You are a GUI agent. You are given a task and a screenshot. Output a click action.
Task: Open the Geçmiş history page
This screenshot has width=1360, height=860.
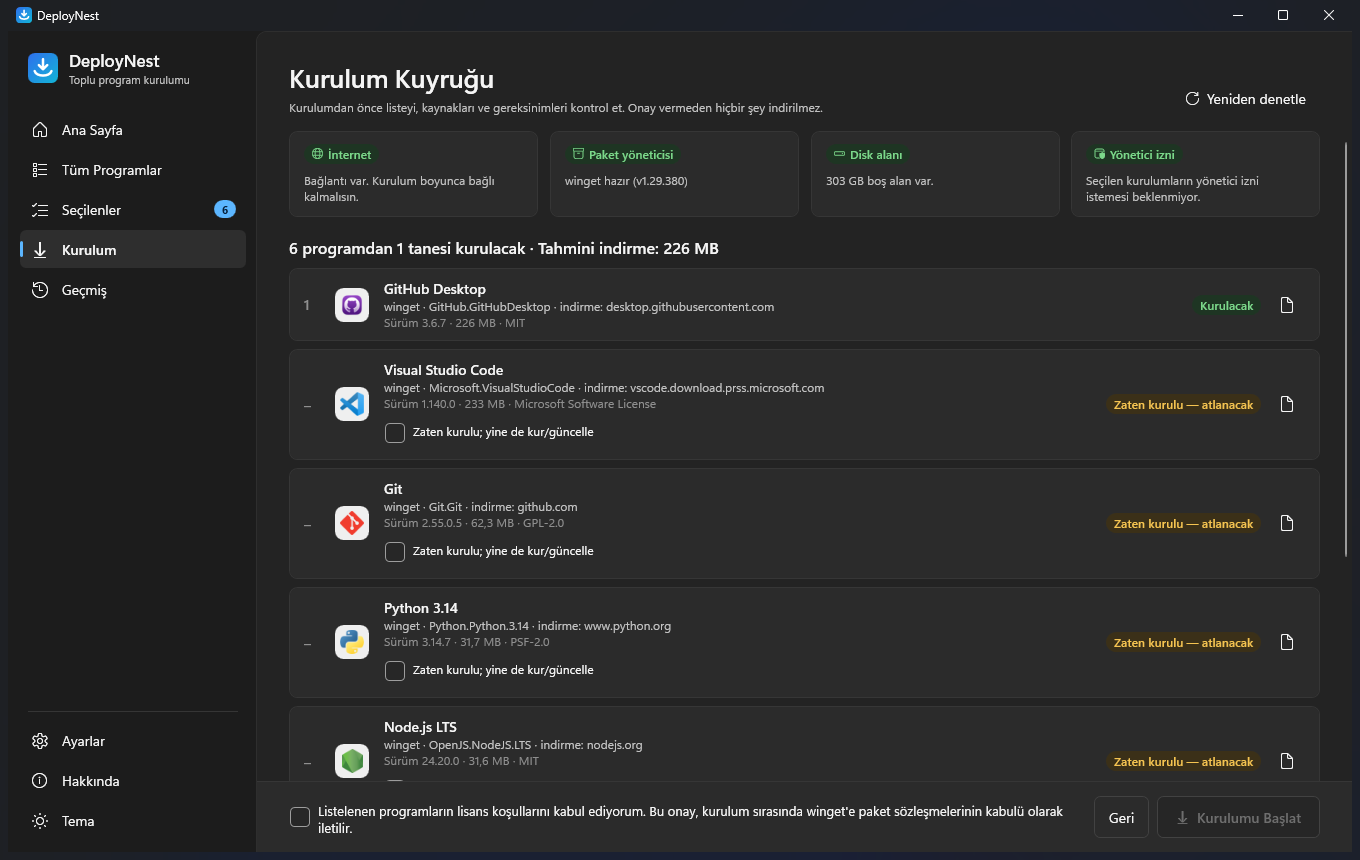point(133,290)
